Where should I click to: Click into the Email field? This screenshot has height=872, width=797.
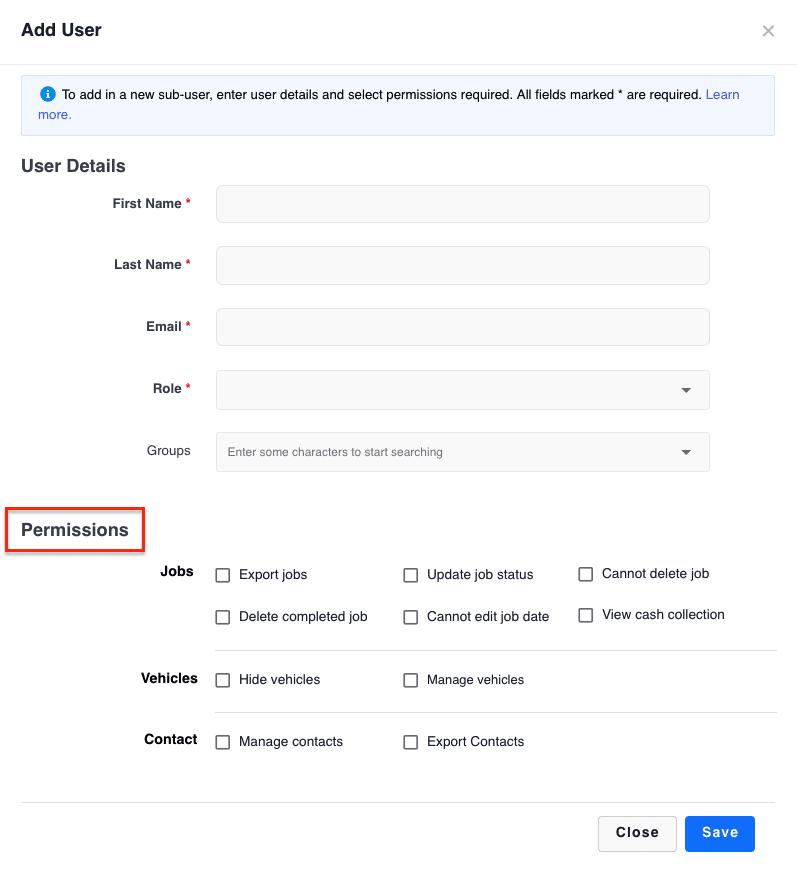(463, 327)
